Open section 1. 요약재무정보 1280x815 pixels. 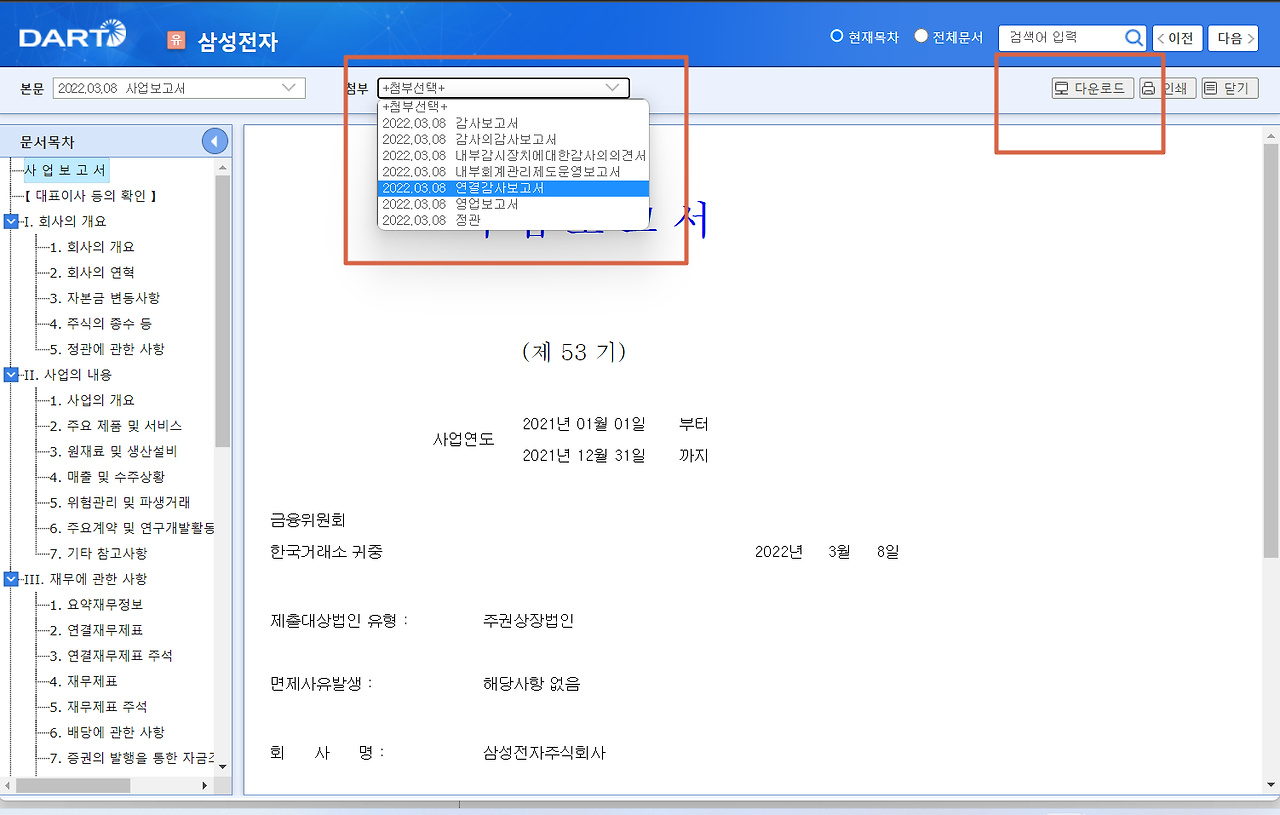pyautogui.click(x=95, y=605)
